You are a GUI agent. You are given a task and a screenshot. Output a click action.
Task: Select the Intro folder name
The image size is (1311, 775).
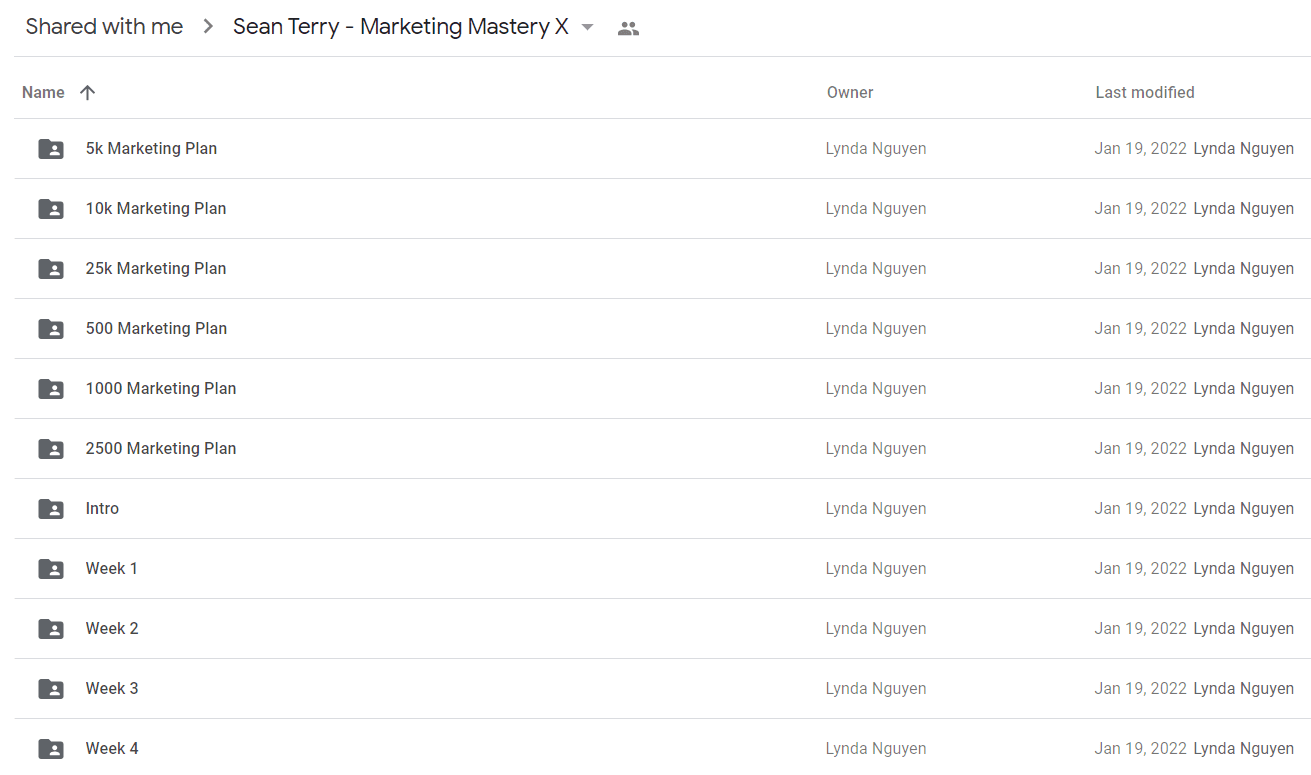point(102,508)
